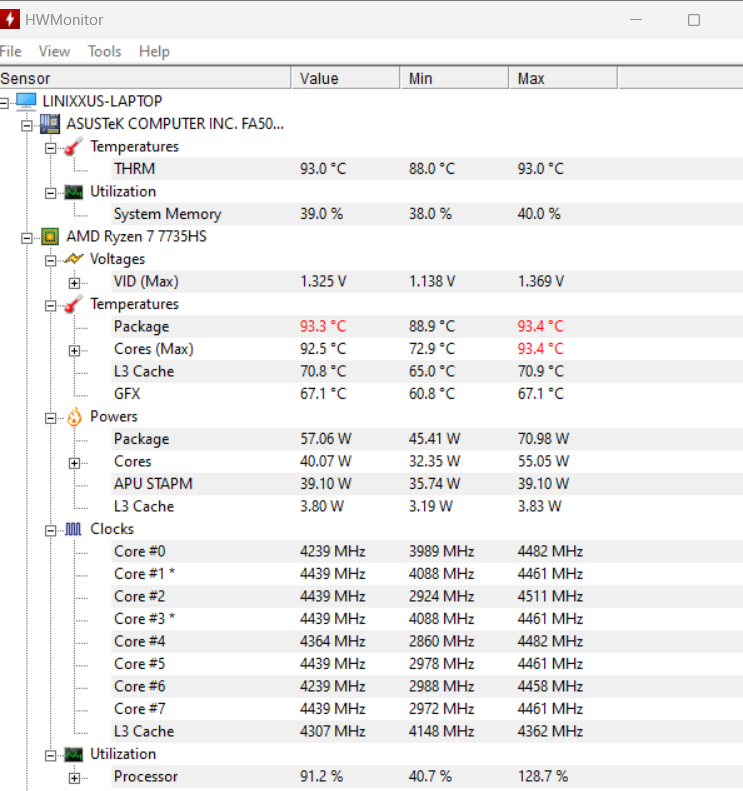Collapse Temperatures under AMD Ryzen
Image resolution: width=743 pixels, height=791 pixels.
pyautogui.click(x=50, y=306)
